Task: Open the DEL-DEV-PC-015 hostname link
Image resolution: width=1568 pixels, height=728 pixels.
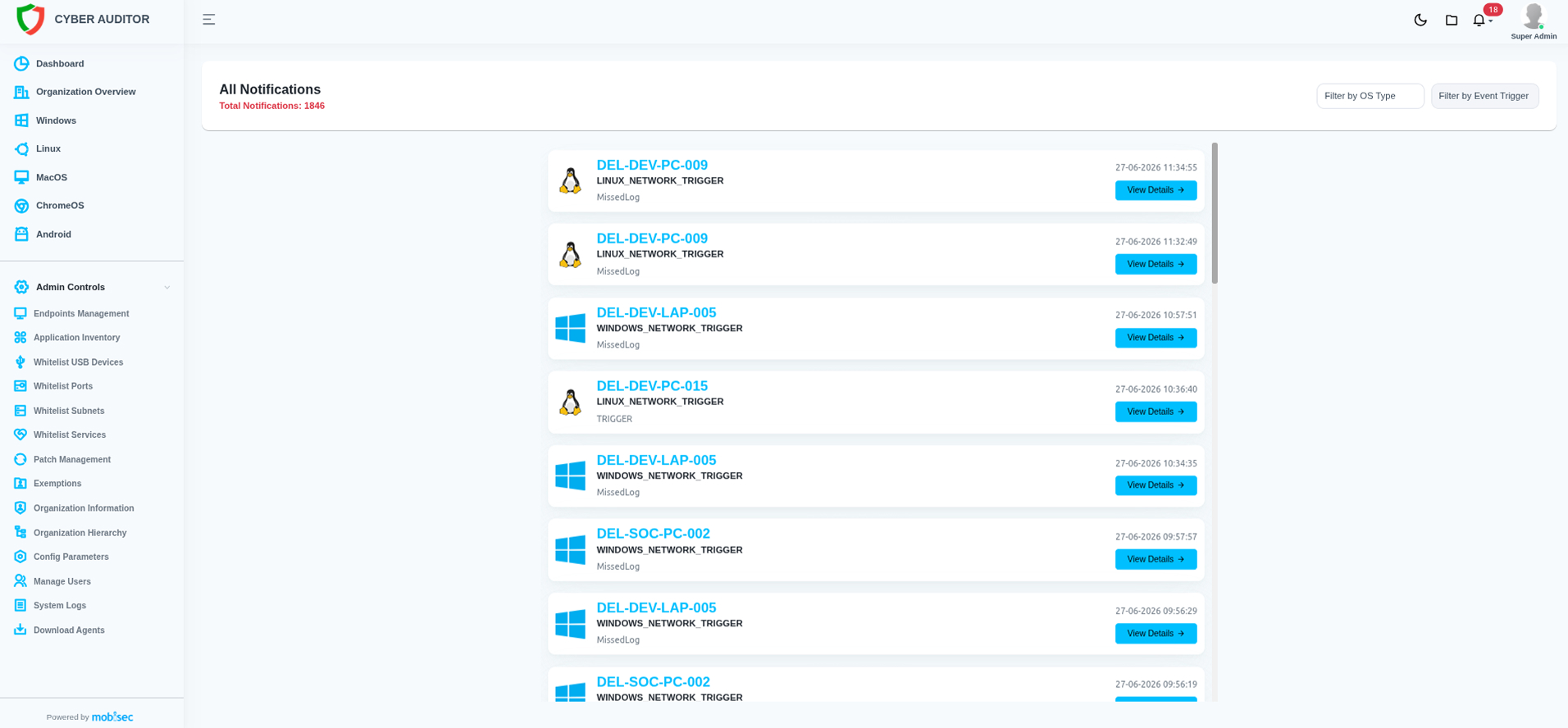Action: coord(652,386)
